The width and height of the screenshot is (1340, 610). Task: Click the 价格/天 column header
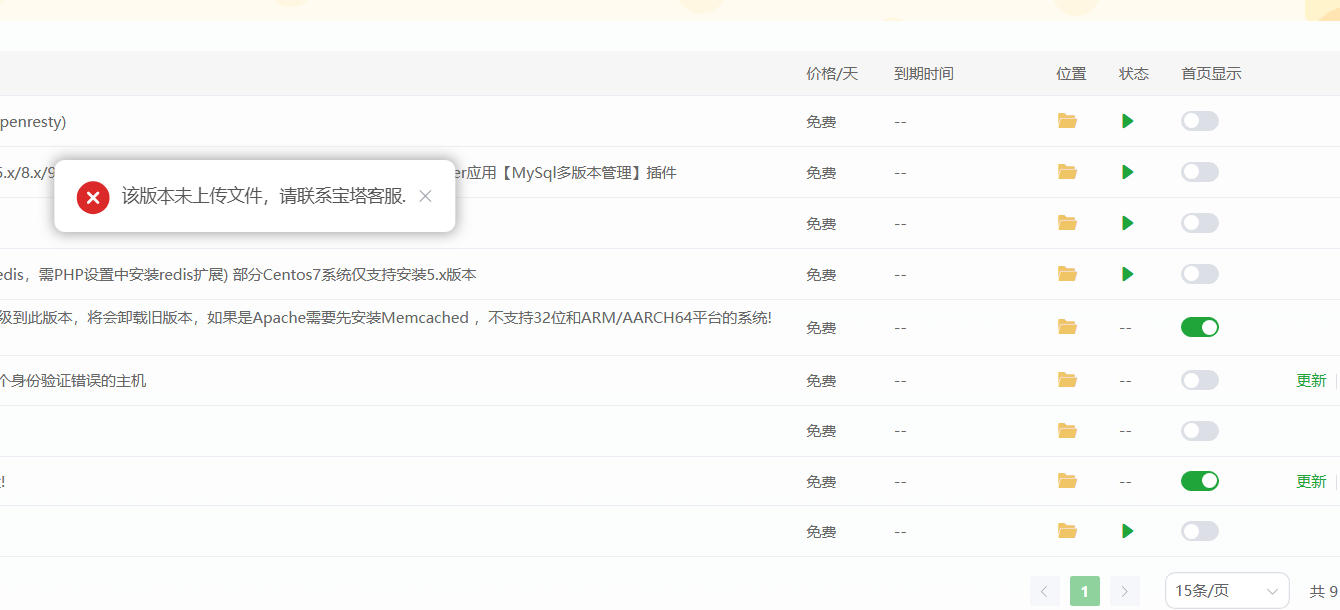coord(832,74)
